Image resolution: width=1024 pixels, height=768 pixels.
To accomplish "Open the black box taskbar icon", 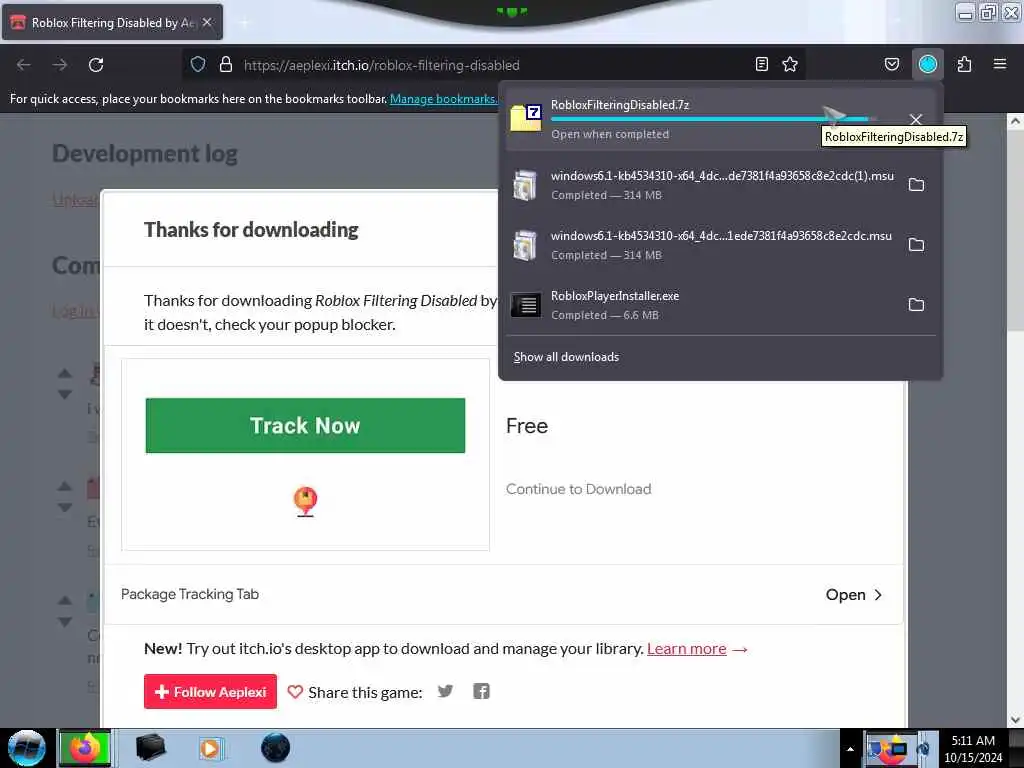I will coord(150,748).
